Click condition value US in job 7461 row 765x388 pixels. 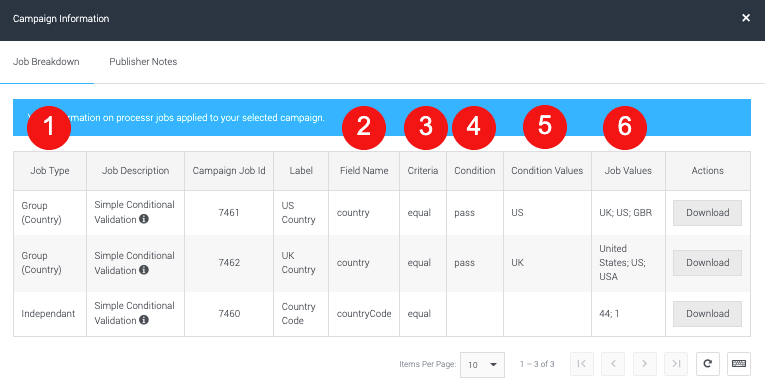[x=547, y=213]
